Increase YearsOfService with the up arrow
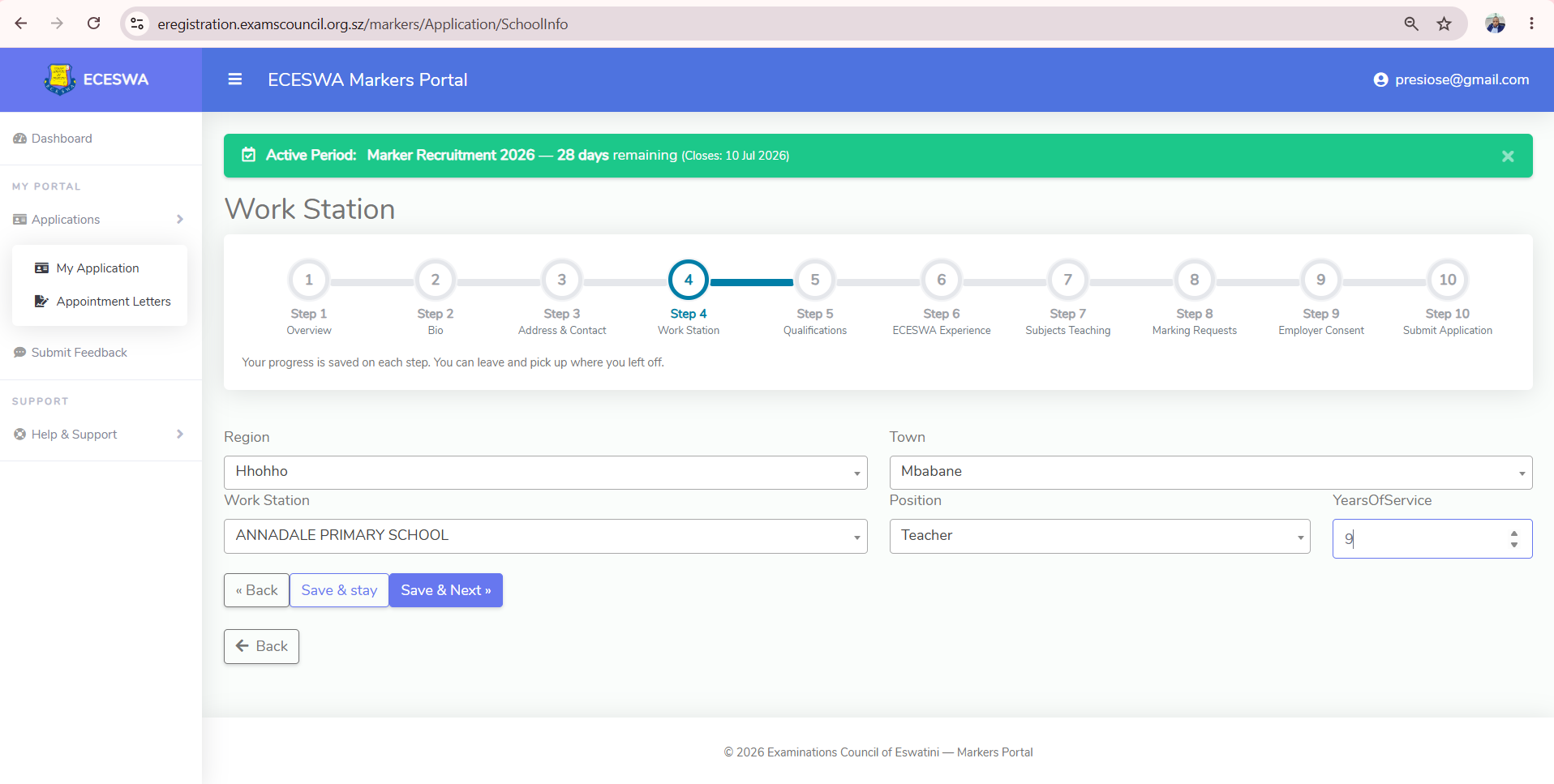 [1514, 533]
